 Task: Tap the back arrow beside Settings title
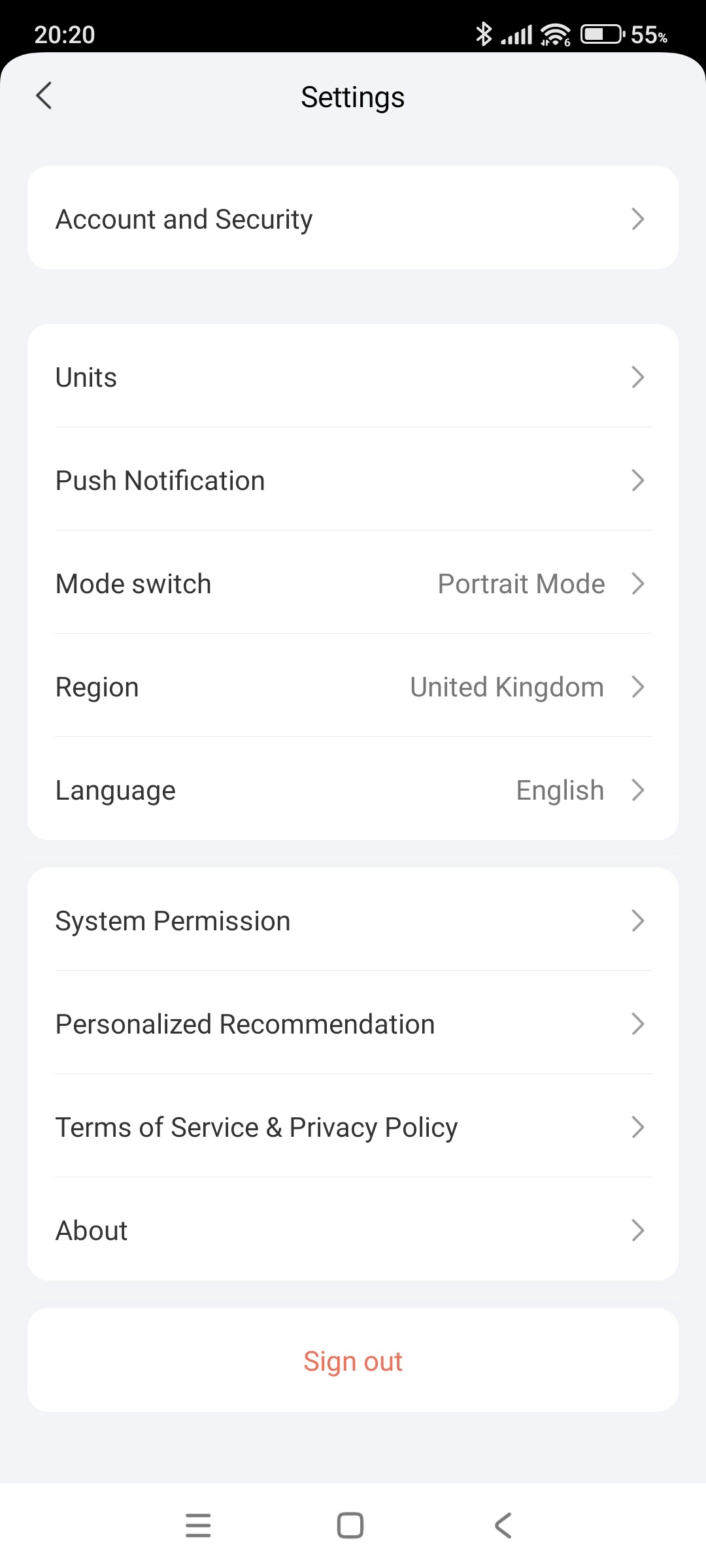click(x=44, y=96)
